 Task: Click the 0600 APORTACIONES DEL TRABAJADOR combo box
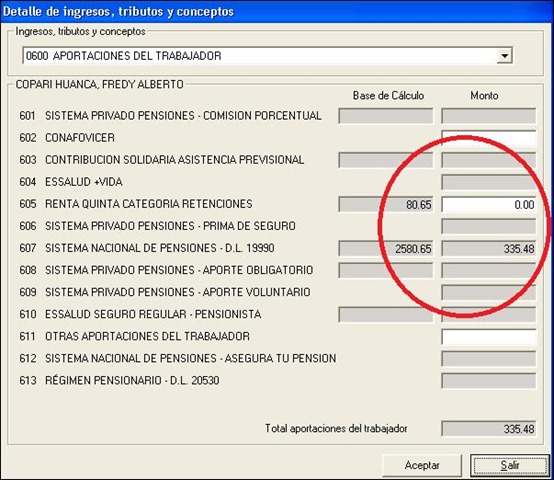click(267, 56)
